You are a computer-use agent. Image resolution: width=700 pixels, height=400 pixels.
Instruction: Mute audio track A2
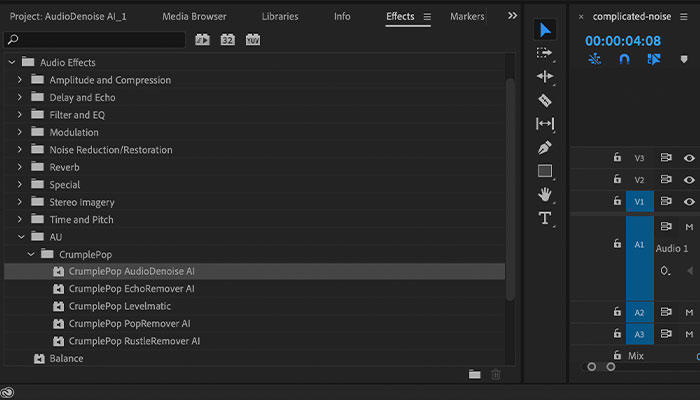[689, 312]
